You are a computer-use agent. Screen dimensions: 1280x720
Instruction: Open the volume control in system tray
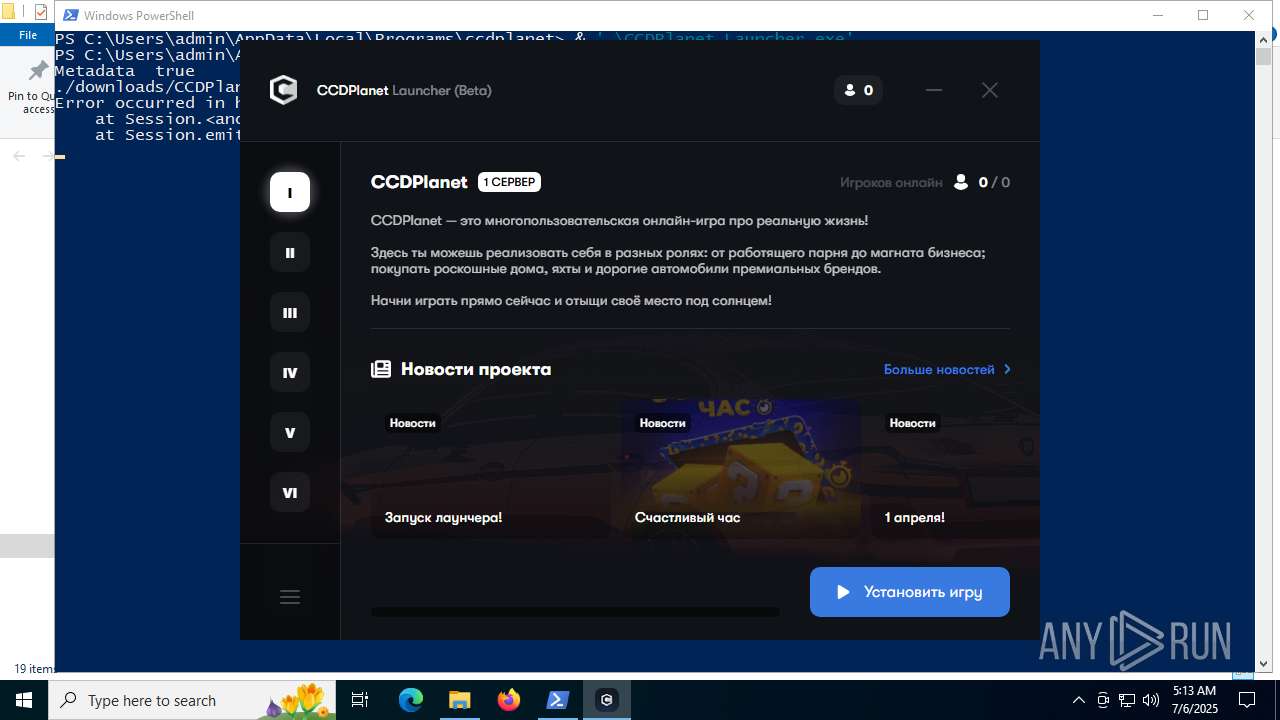1151,700
